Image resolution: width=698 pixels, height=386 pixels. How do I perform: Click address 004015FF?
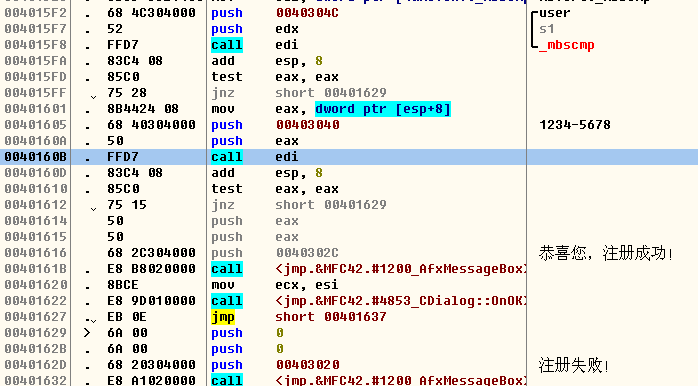(x=35, y=93)
